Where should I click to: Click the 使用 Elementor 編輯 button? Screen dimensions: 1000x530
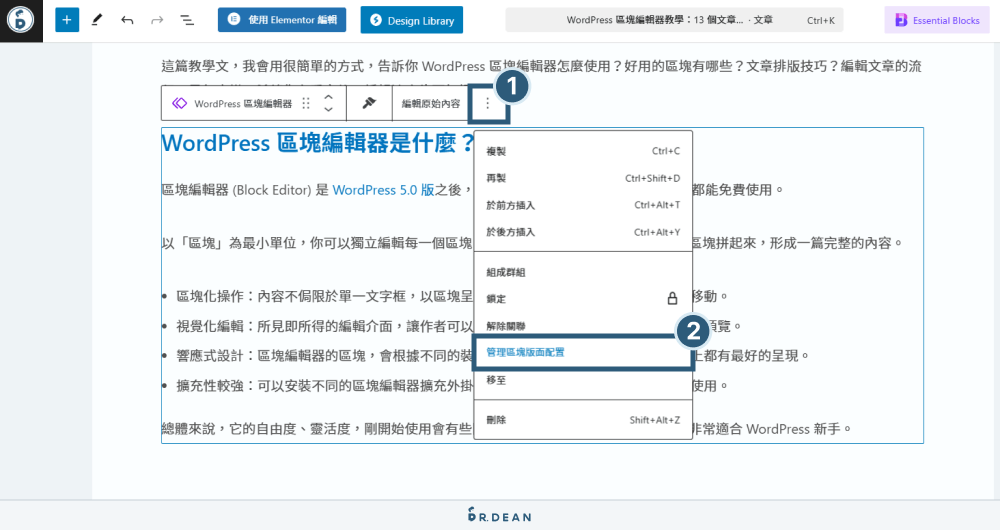(282, 20)
